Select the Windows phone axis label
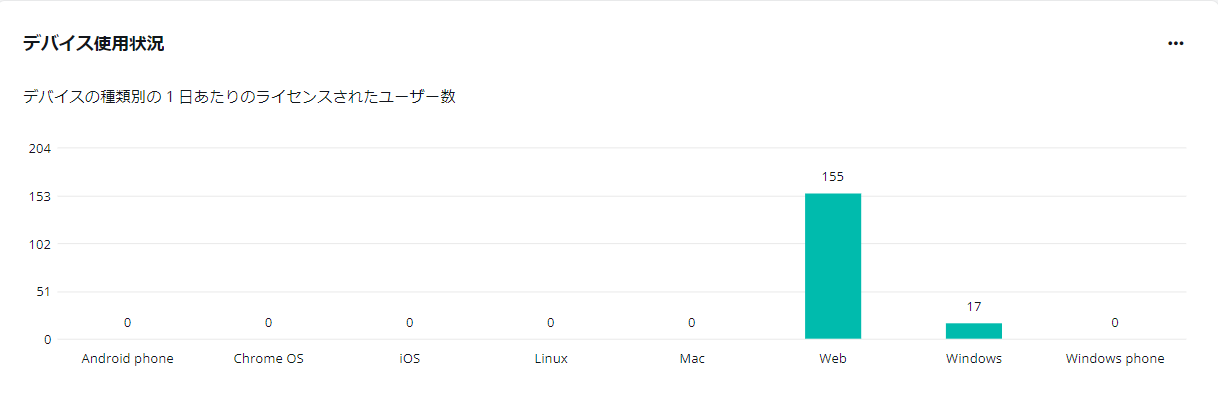 point(1115,358)
